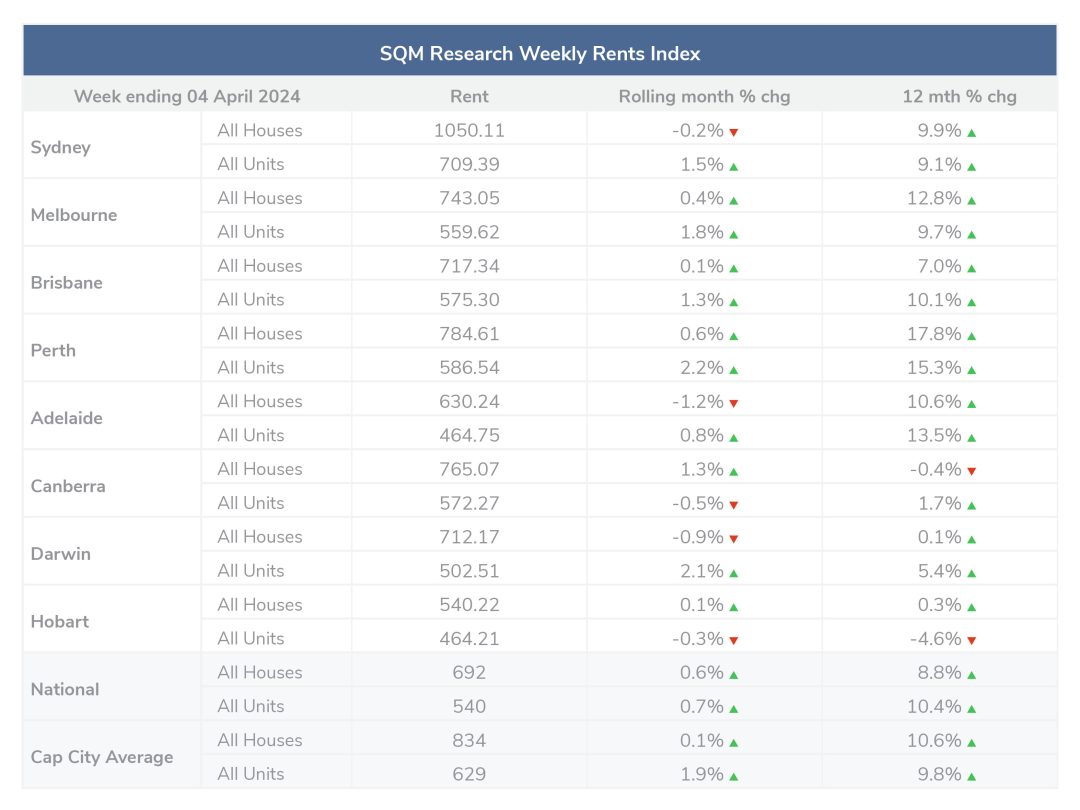Click Perth units 12 month 15.3%
The height and width of the screenshot is (810, 1080).
[x=934, y=367]
